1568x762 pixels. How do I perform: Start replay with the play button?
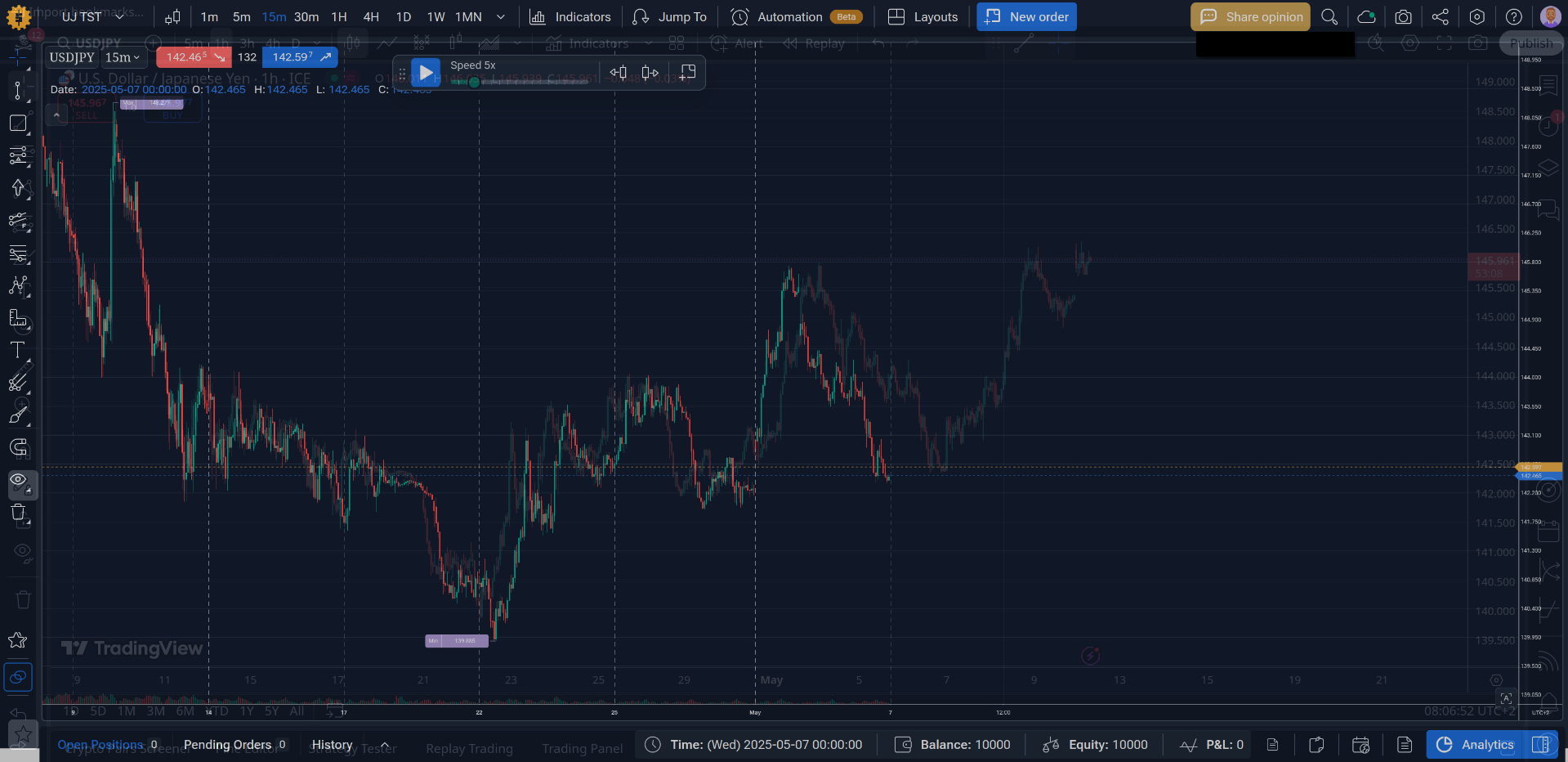tap(426, 73)
